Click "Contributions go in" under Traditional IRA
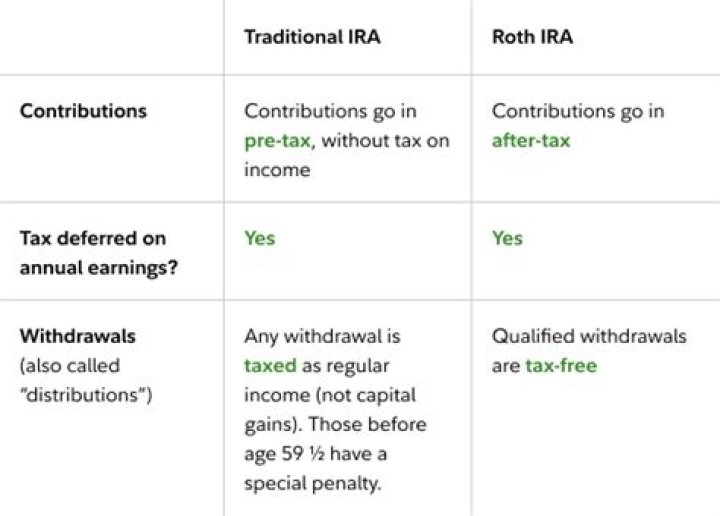The image size is (720, 516). coord(330,111)
